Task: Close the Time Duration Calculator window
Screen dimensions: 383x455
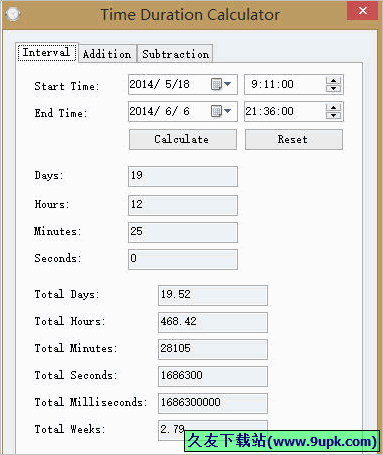Action: click(x=362, y=11)
